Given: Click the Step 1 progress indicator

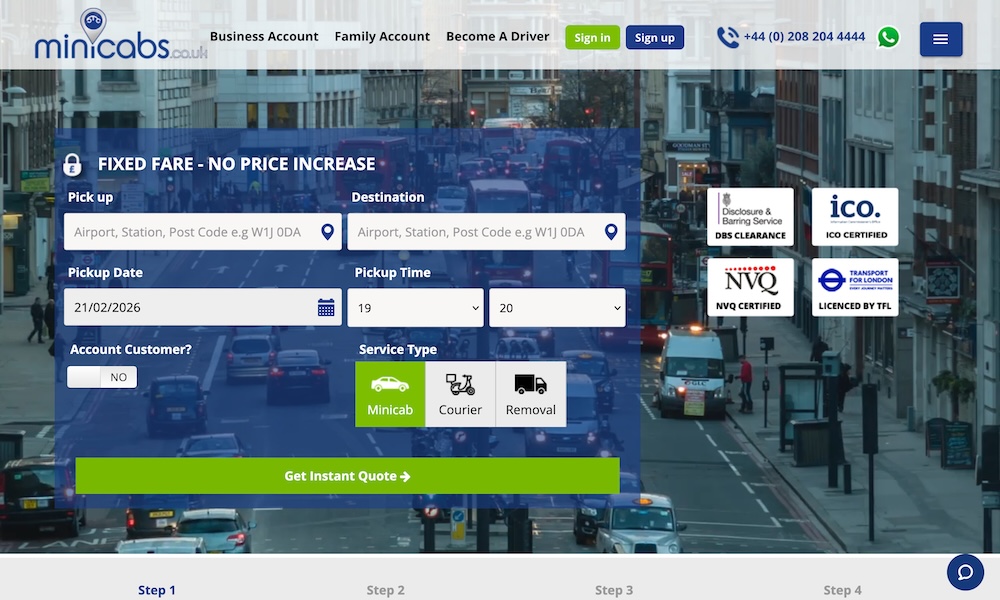Looking at the screenshot, I should point(157,590).
